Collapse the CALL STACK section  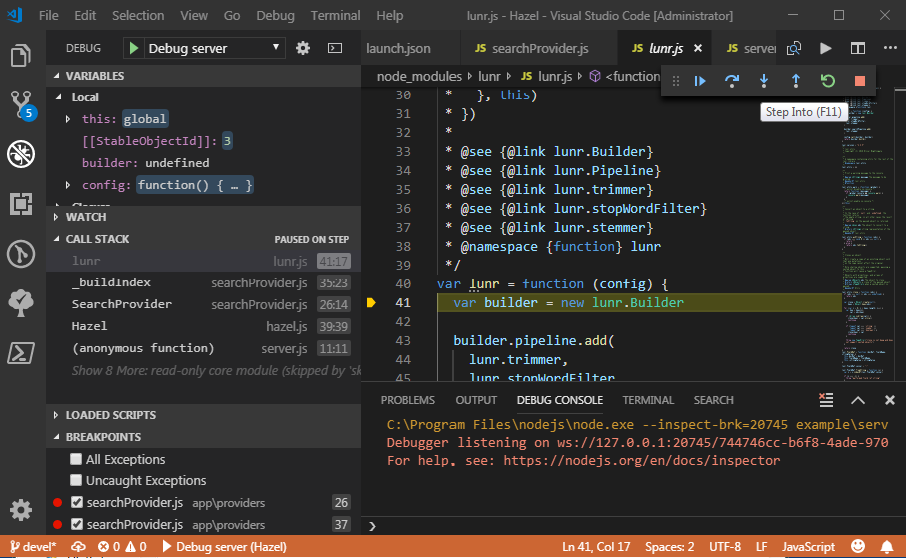pos(203,239)
